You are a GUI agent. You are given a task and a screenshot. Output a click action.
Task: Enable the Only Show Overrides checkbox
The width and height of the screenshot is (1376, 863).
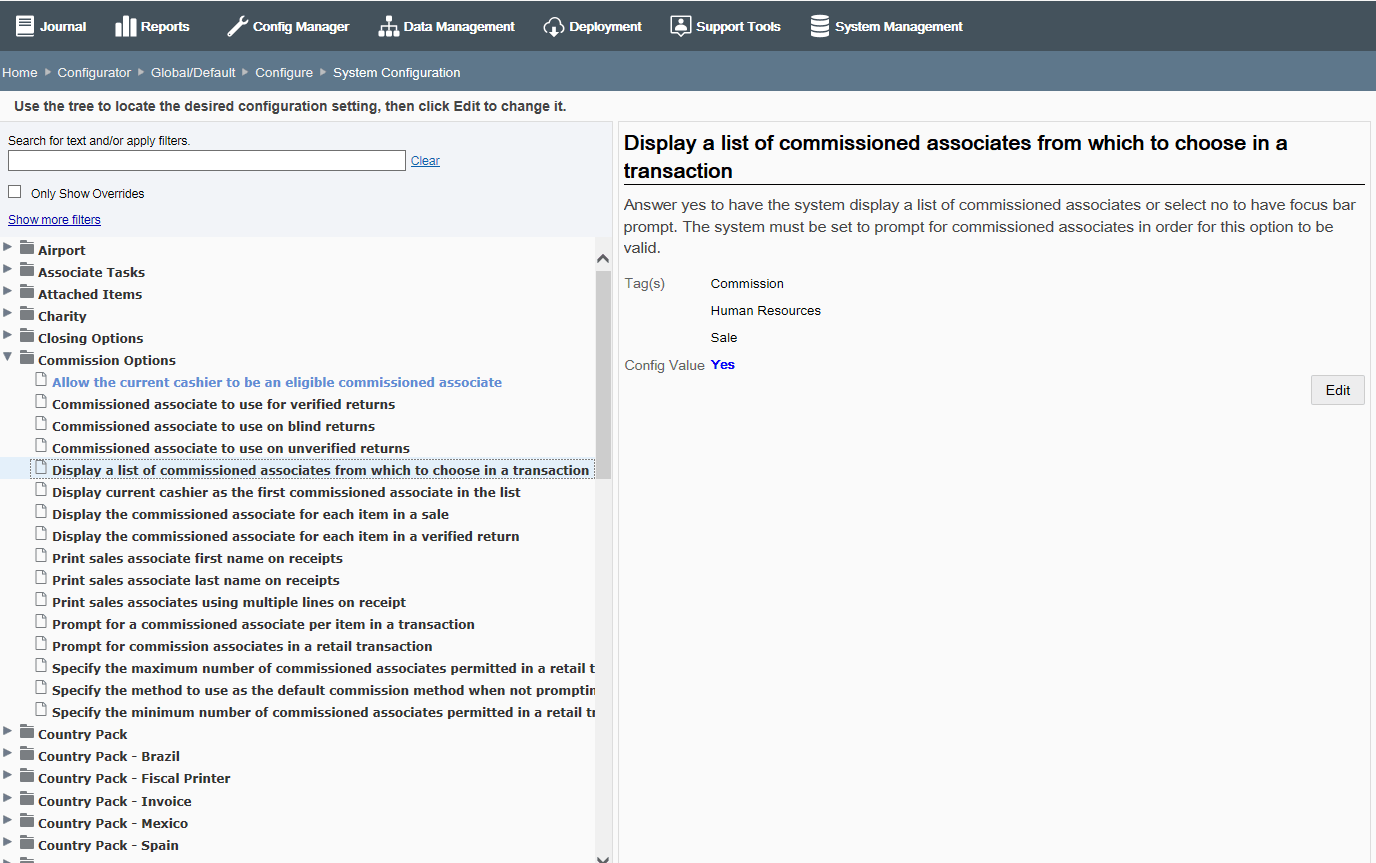(14, 192)
